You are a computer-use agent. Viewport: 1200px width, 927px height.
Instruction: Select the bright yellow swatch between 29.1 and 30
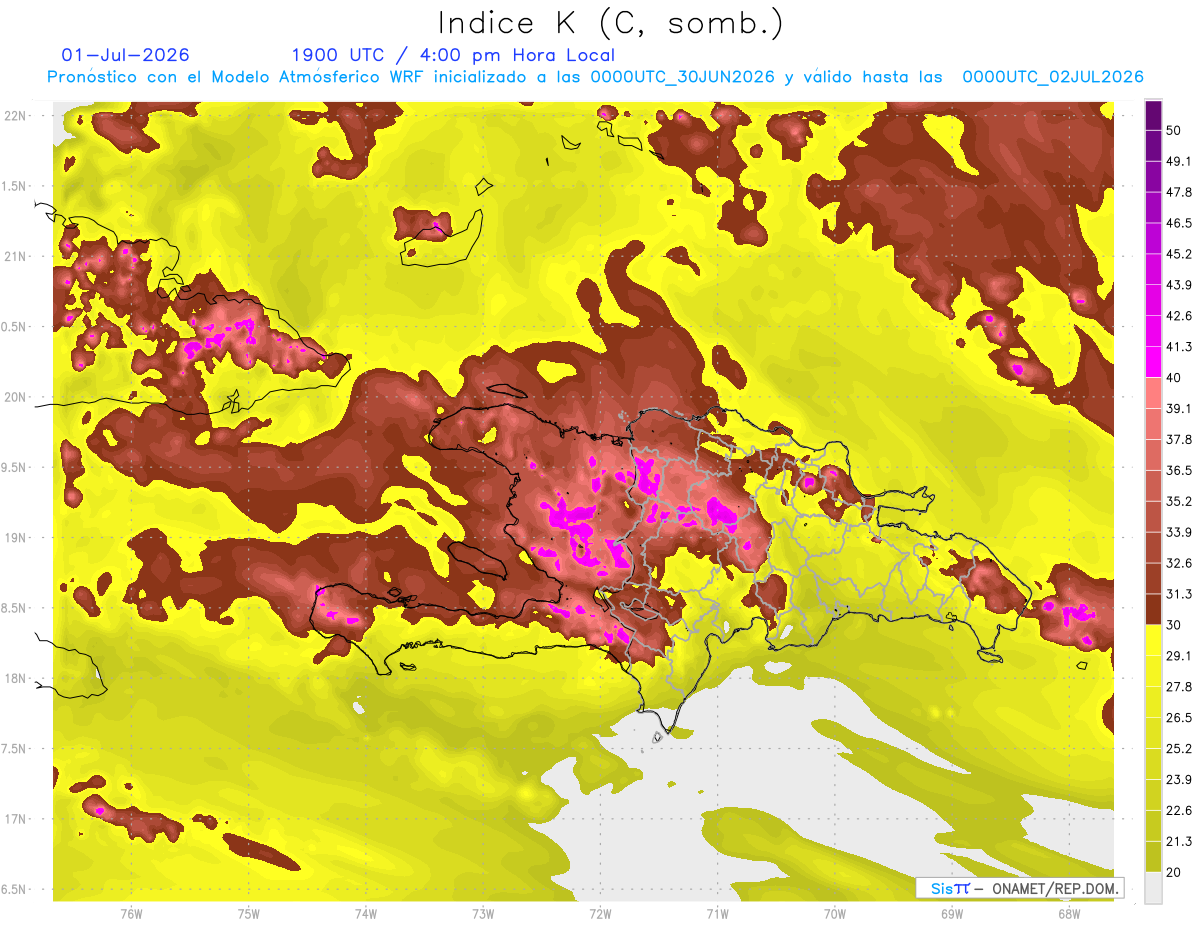click(1153, 641)
